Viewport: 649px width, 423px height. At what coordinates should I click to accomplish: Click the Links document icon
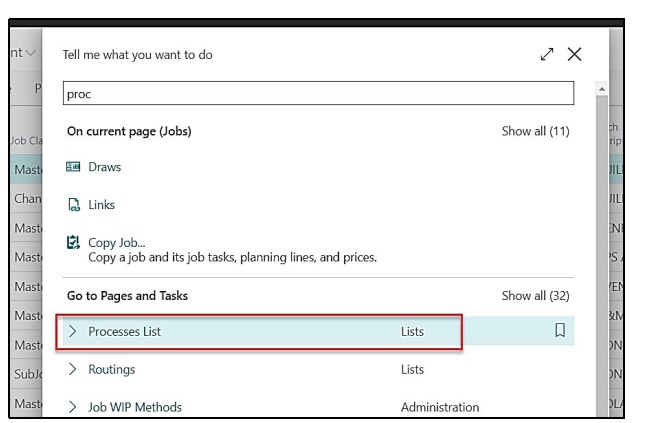(72, 205)
